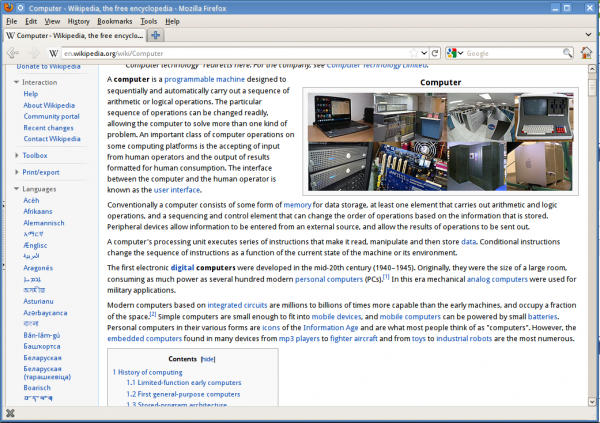Jump to 1 History of computing section
Screen dimensions: 600x423
coord(147,372)
